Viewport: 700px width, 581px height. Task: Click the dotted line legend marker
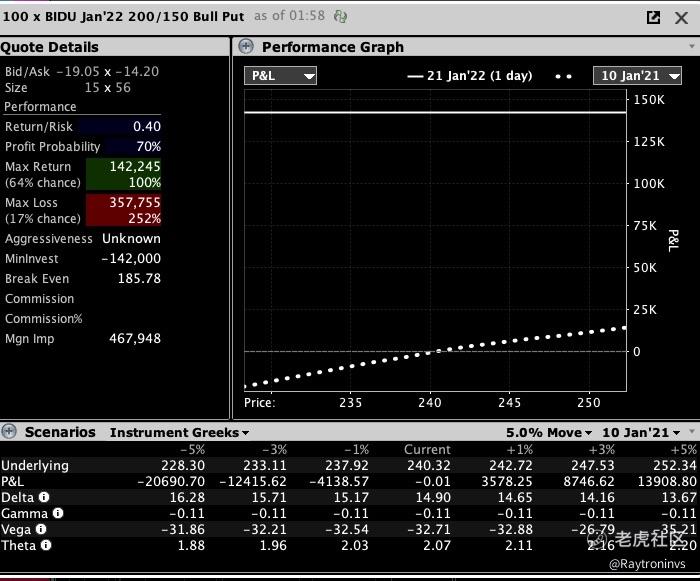tap(563, 76)
